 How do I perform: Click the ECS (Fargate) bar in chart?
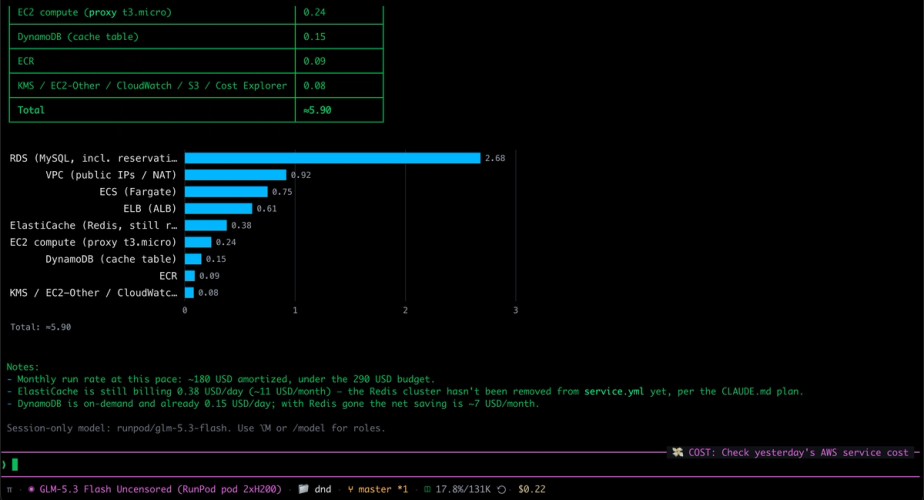click(226, 192)
